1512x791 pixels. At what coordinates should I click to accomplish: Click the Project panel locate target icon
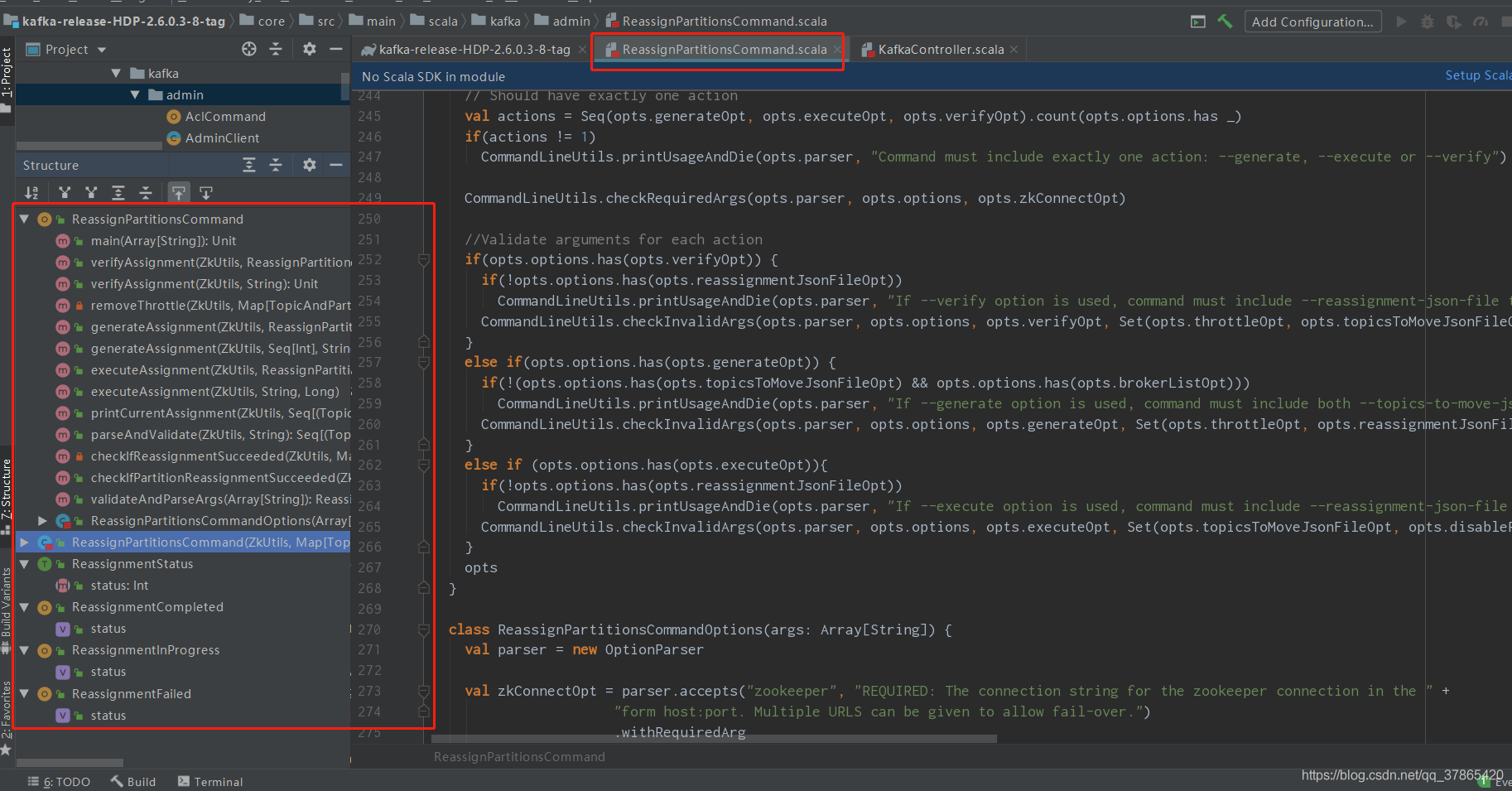[249, 49]
